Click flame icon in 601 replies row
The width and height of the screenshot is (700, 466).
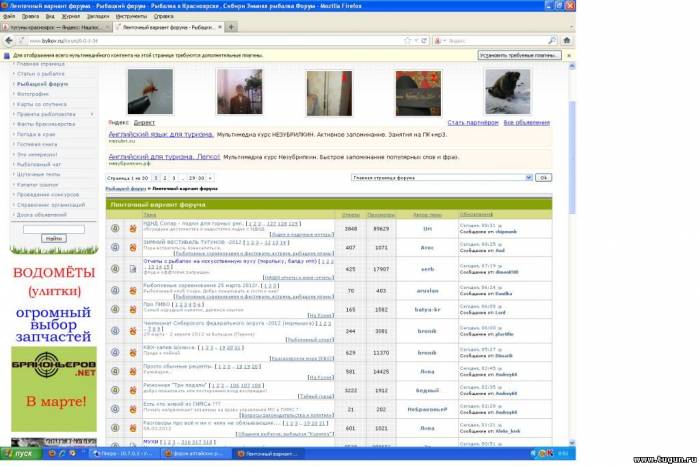click(x=133, y=428)
